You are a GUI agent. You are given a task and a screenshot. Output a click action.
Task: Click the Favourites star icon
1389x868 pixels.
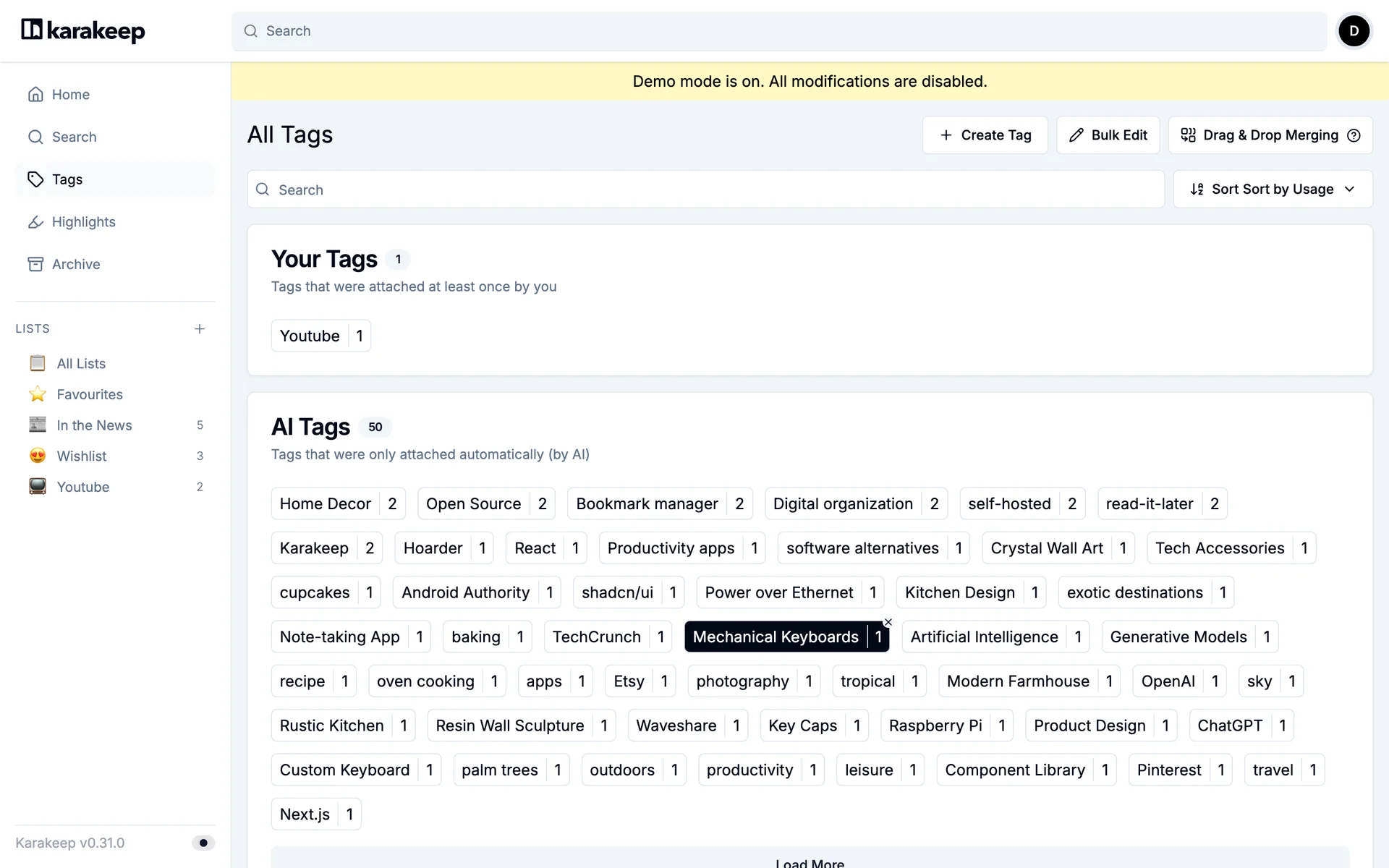coord(38,394)
